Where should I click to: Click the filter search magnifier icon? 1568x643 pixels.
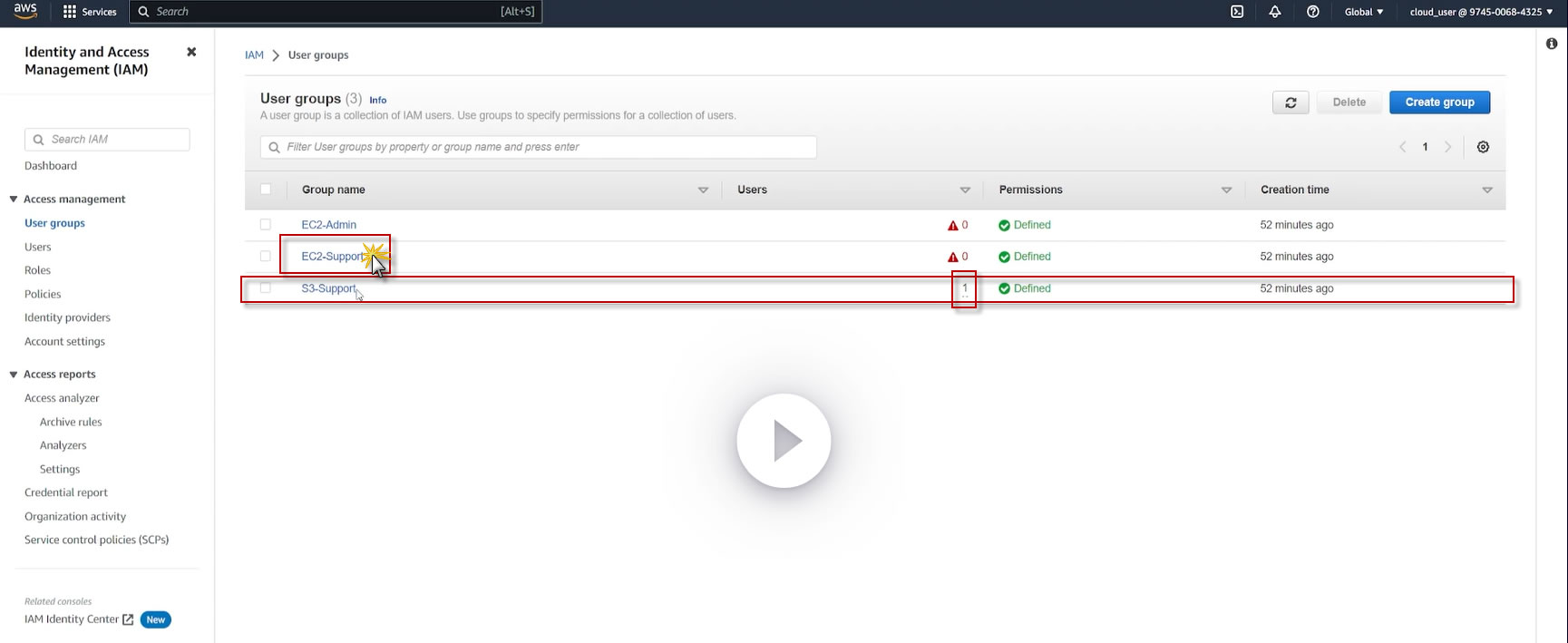[274, 147]
